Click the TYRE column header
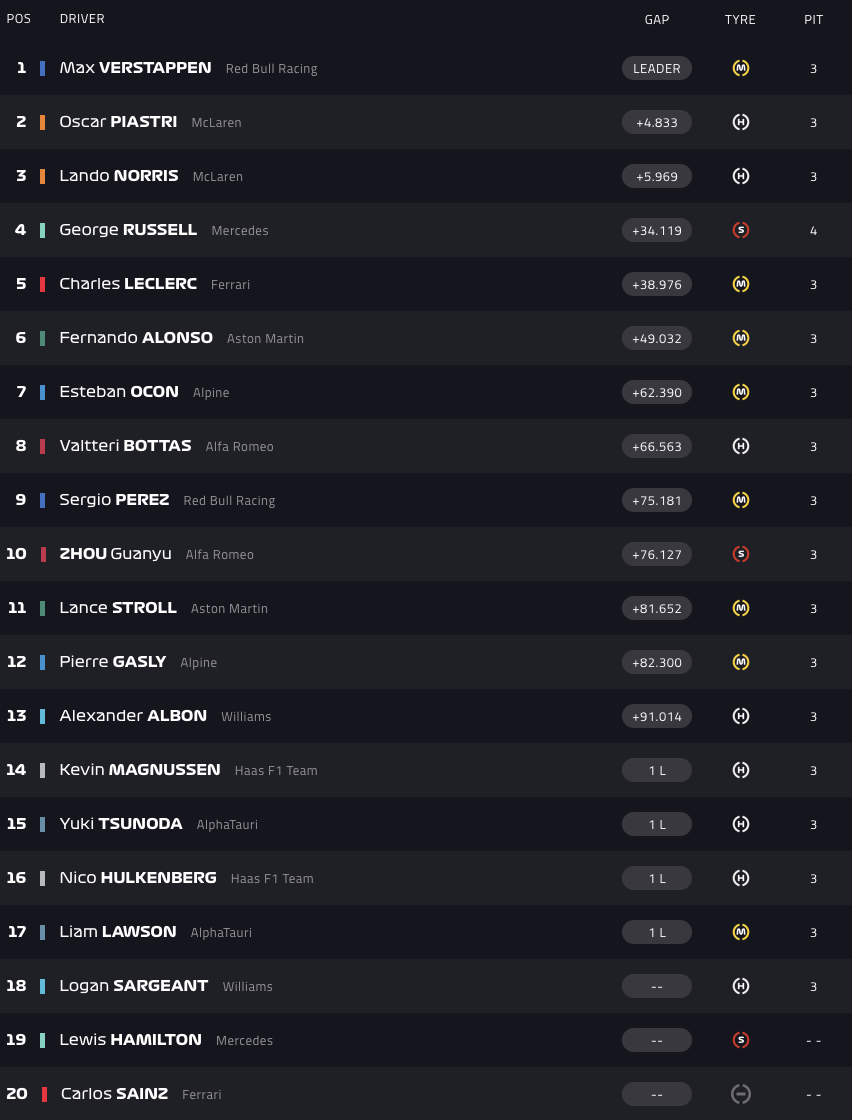This screenshot has width=852, height=1120. pyautogui.click(x=740, y=19)
